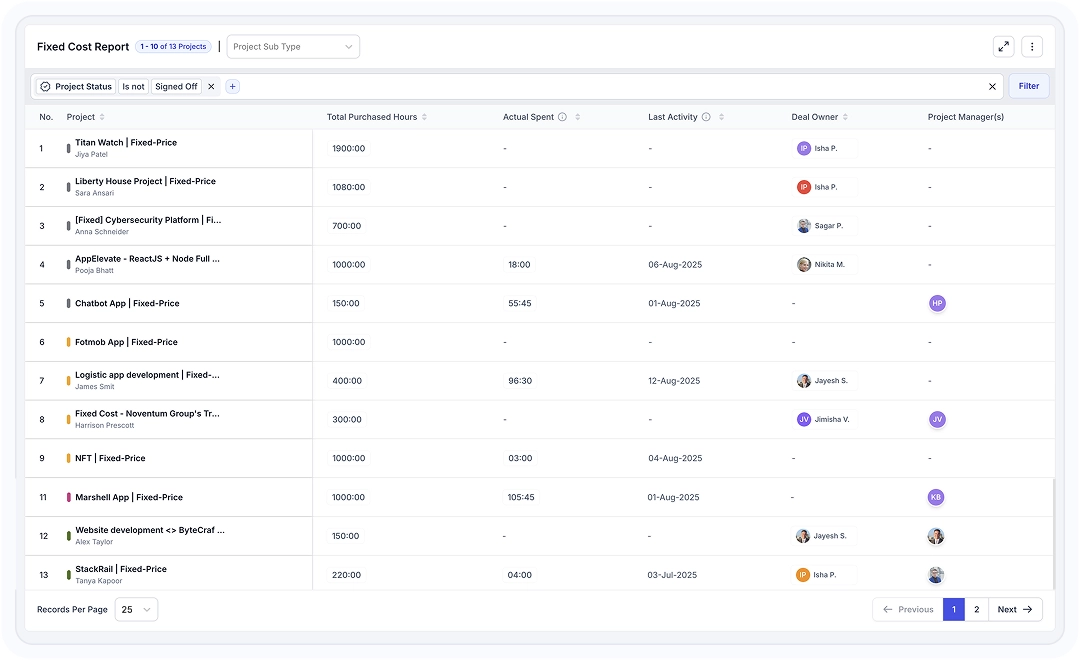The height and width of the screenshot is (660, 1080).
Task: Open the Is not operator selector
Action: point(133,87)
